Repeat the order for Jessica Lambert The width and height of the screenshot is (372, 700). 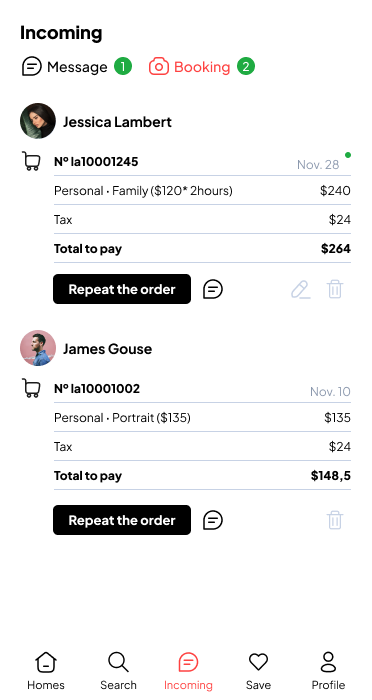pyautogui.click(x=122, y=289)
